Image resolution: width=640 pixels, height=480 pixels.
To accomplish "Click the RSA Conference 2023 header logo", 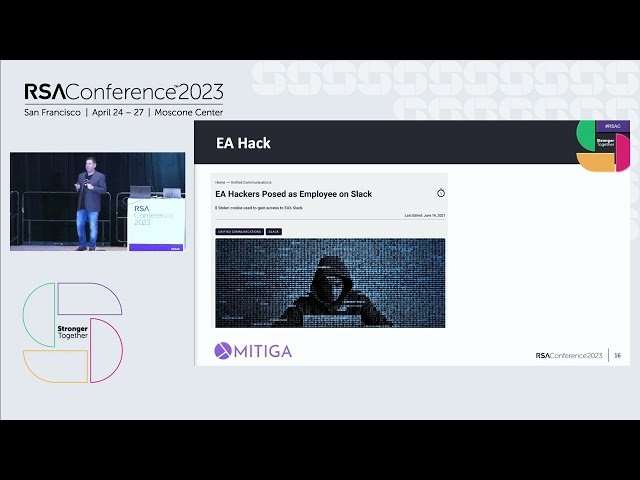I will pos(124,92).
